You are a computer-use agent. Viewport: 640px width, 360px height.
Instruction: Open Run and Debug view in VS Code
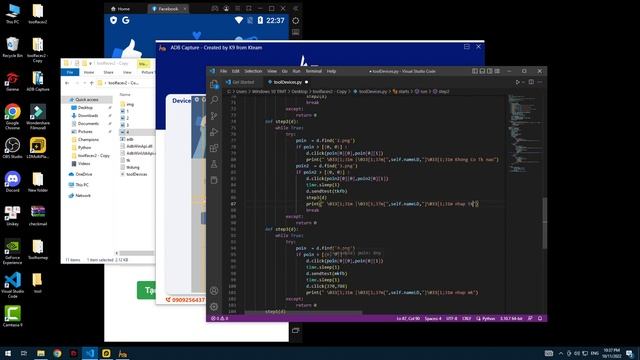point(214,132)
